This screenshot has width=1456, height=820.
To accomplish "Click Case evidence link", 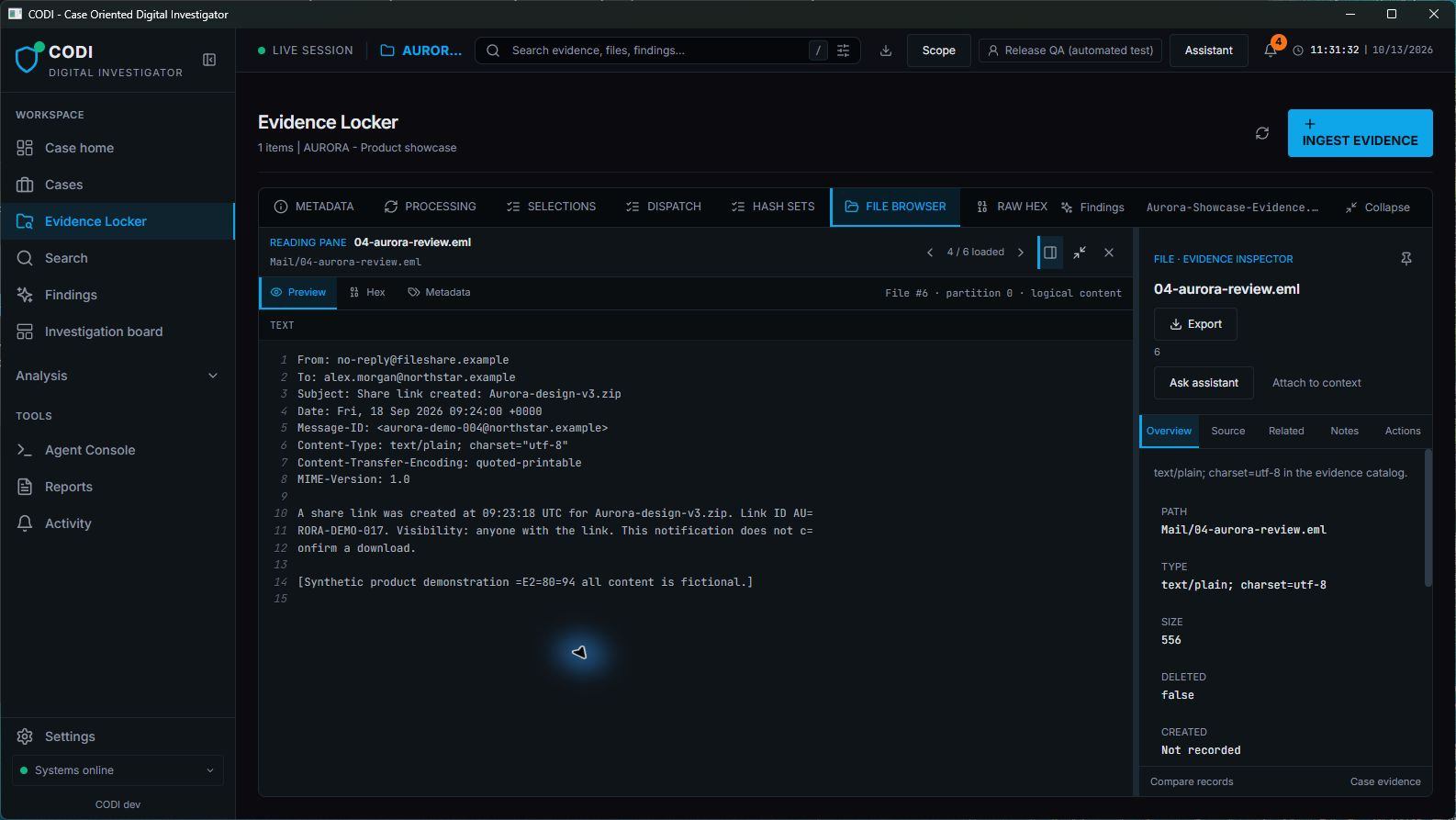I will [1385, 781].
